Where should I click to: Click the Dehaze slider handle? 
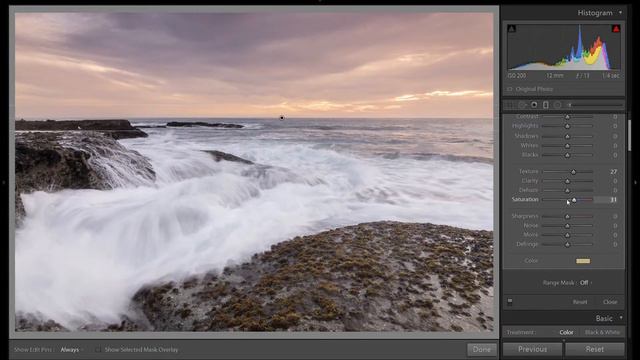coord(567,191)
